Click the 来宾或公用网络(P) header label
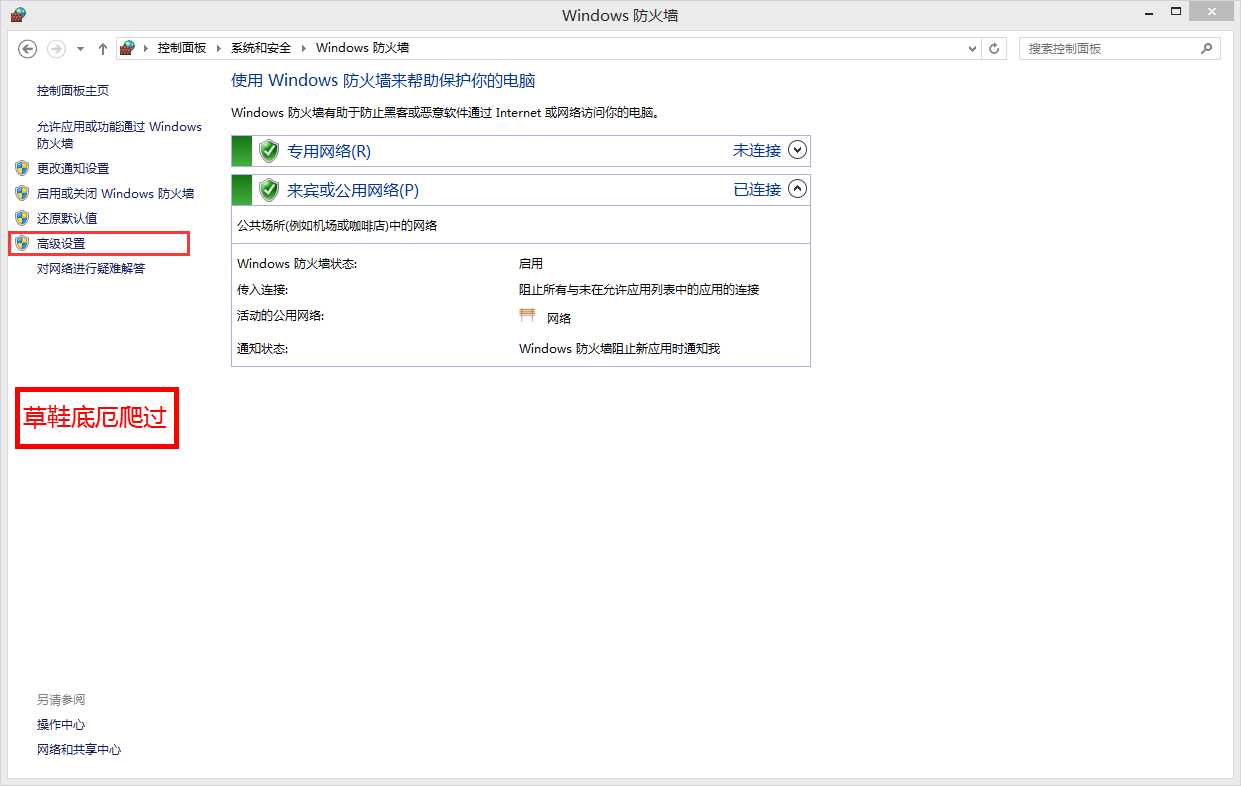Screen dimensions: 1241x786 click(353, 190)
